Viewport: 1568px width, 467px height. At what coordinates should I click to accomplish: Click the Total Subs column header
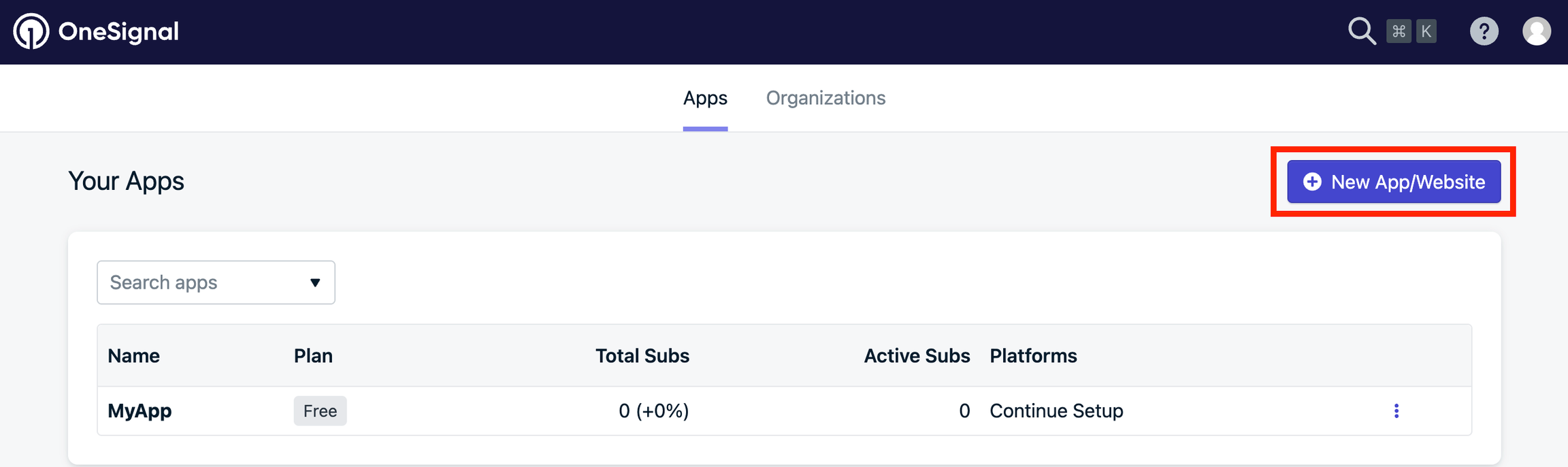642,355
